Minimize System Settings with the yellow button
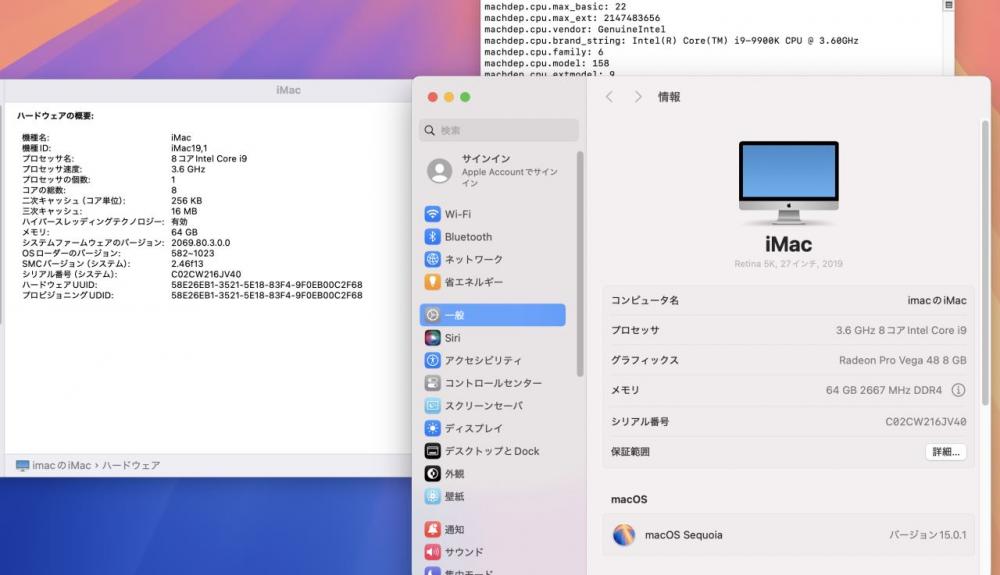This screenshot has height=575, width=1000. tap(449, 97)
